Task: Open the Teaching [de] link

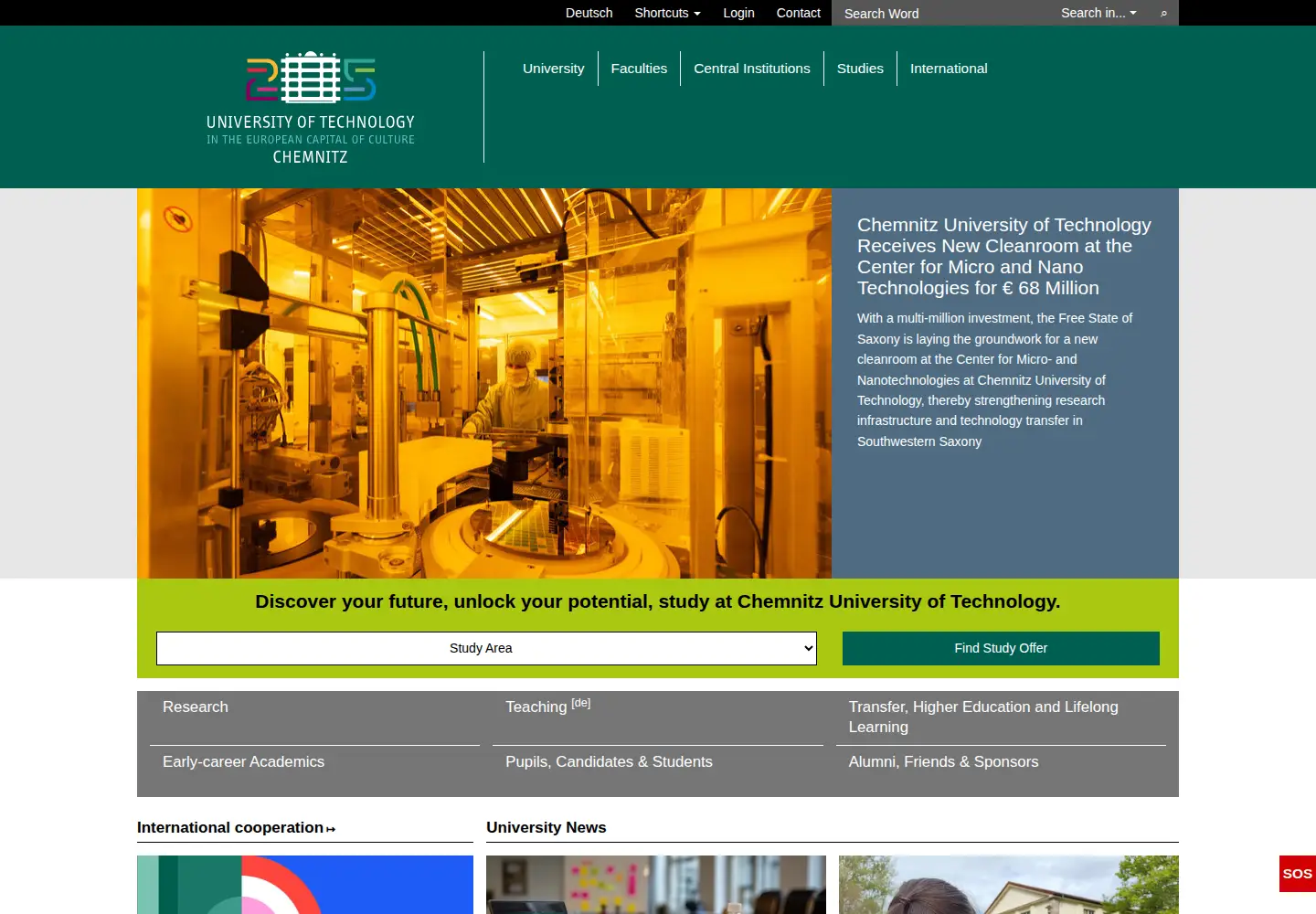Action: tap(547, 706)
